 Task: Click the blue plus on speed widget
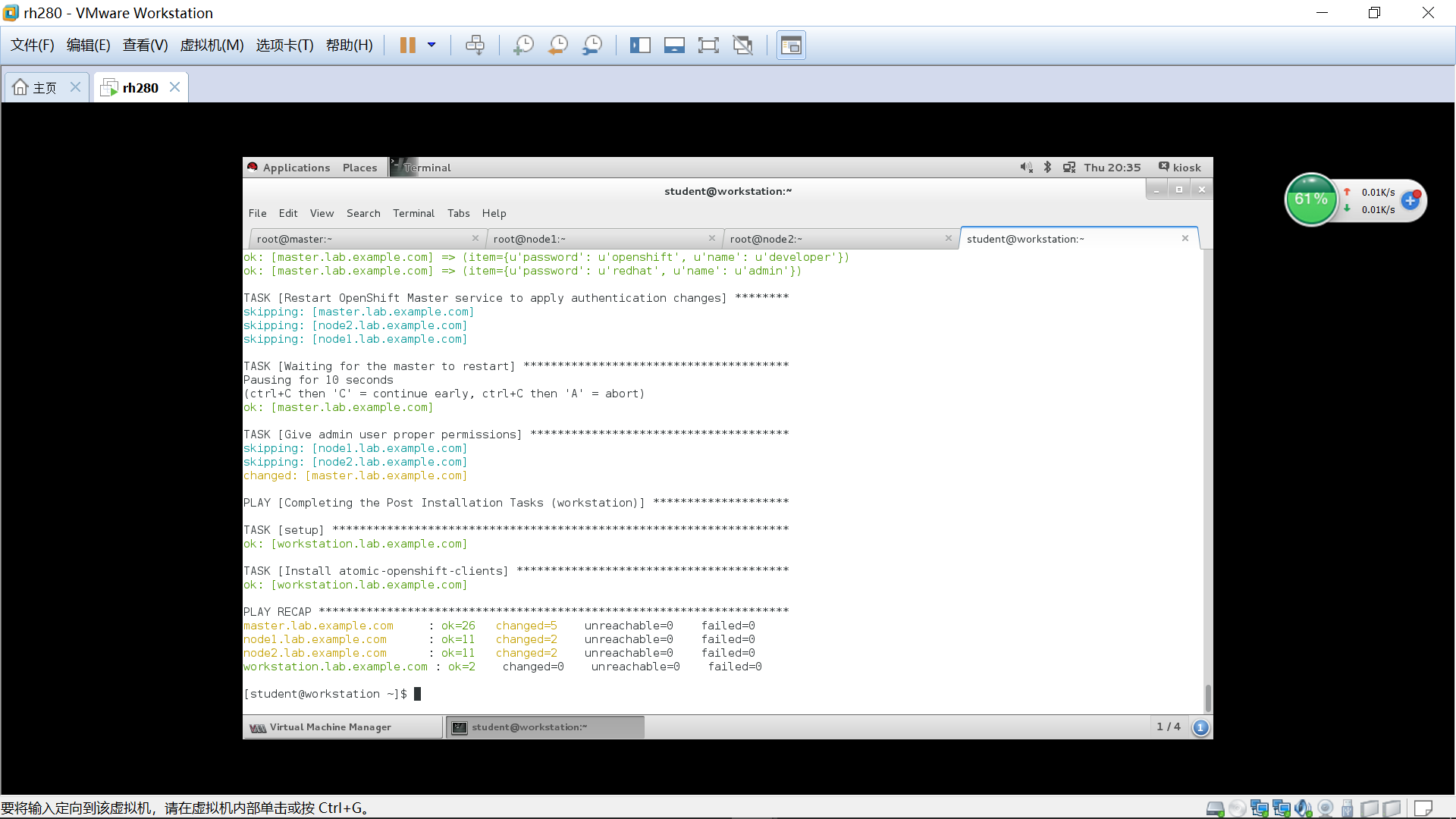pos(1410,201)
